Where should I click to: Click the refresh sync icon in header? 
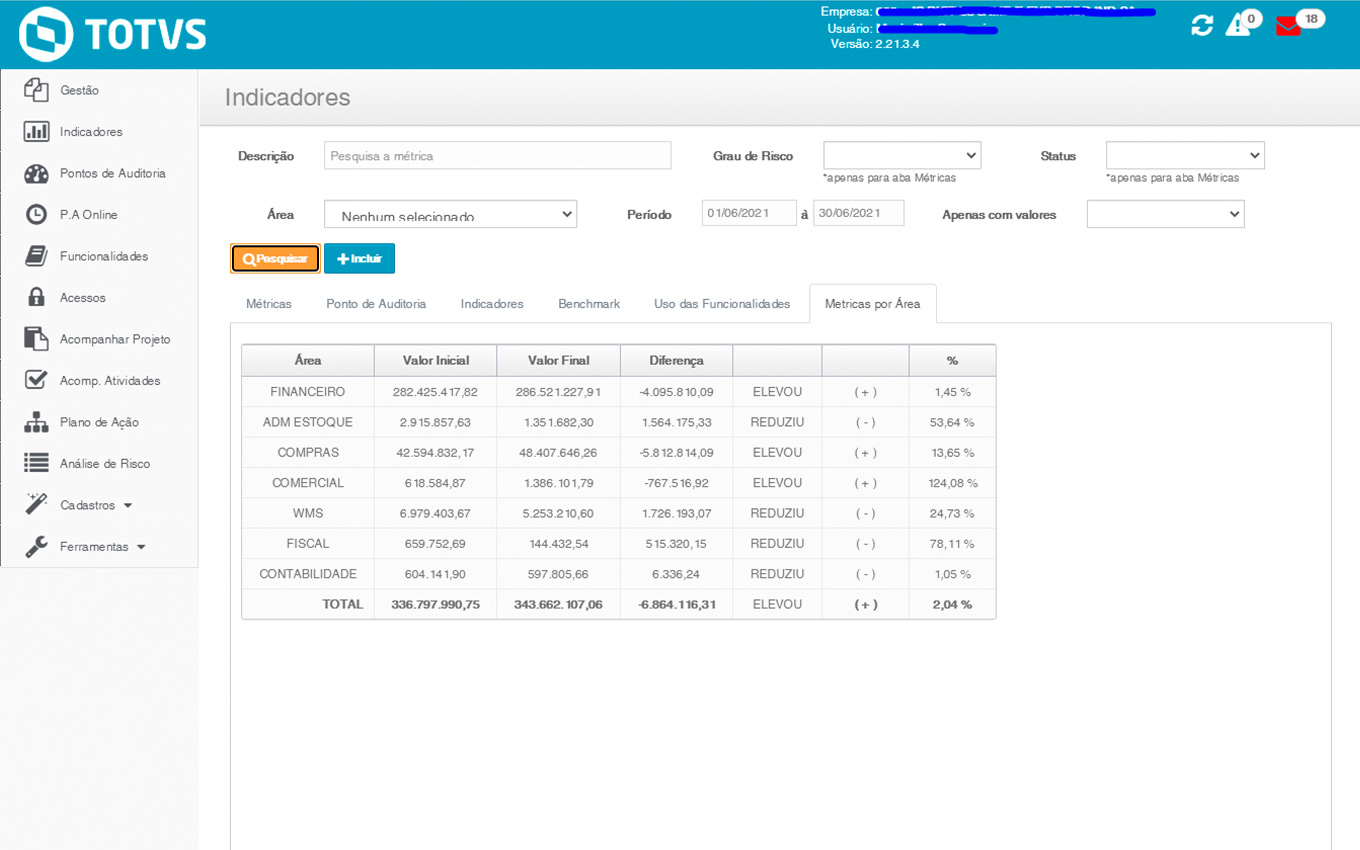pyautogui.click(x=1202, y=26)
